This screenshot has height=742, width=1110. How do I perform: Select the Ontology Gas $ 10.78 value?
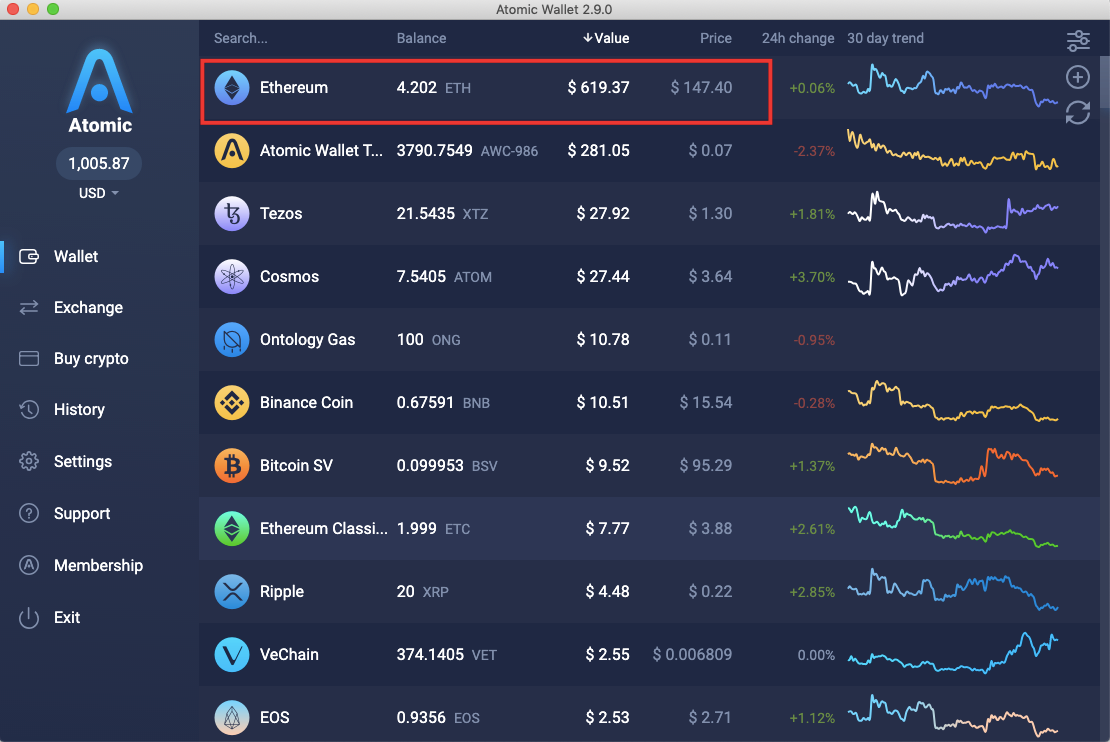click(602, 340)
